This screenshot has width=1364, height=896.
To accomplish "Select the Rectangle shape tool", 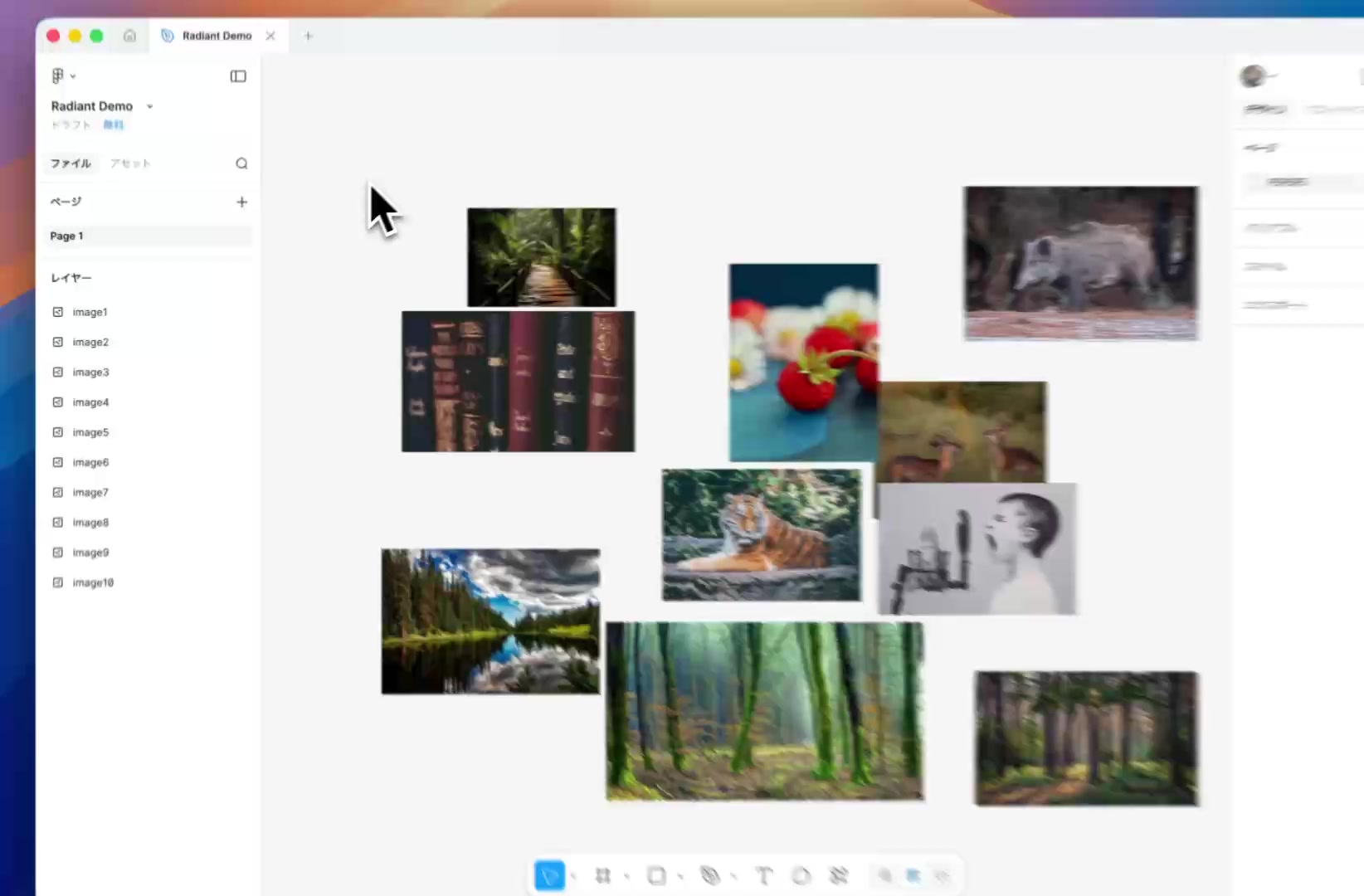I will coord(656,875).
